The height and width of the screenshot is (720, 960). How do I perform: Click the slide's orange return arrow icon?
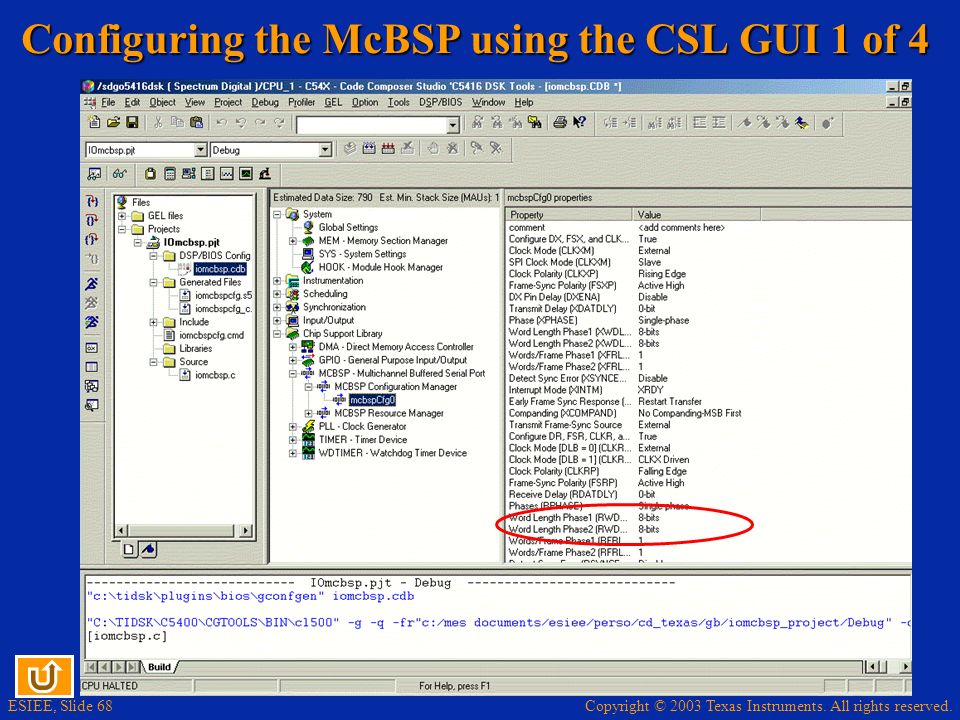(x=44, y=675)
